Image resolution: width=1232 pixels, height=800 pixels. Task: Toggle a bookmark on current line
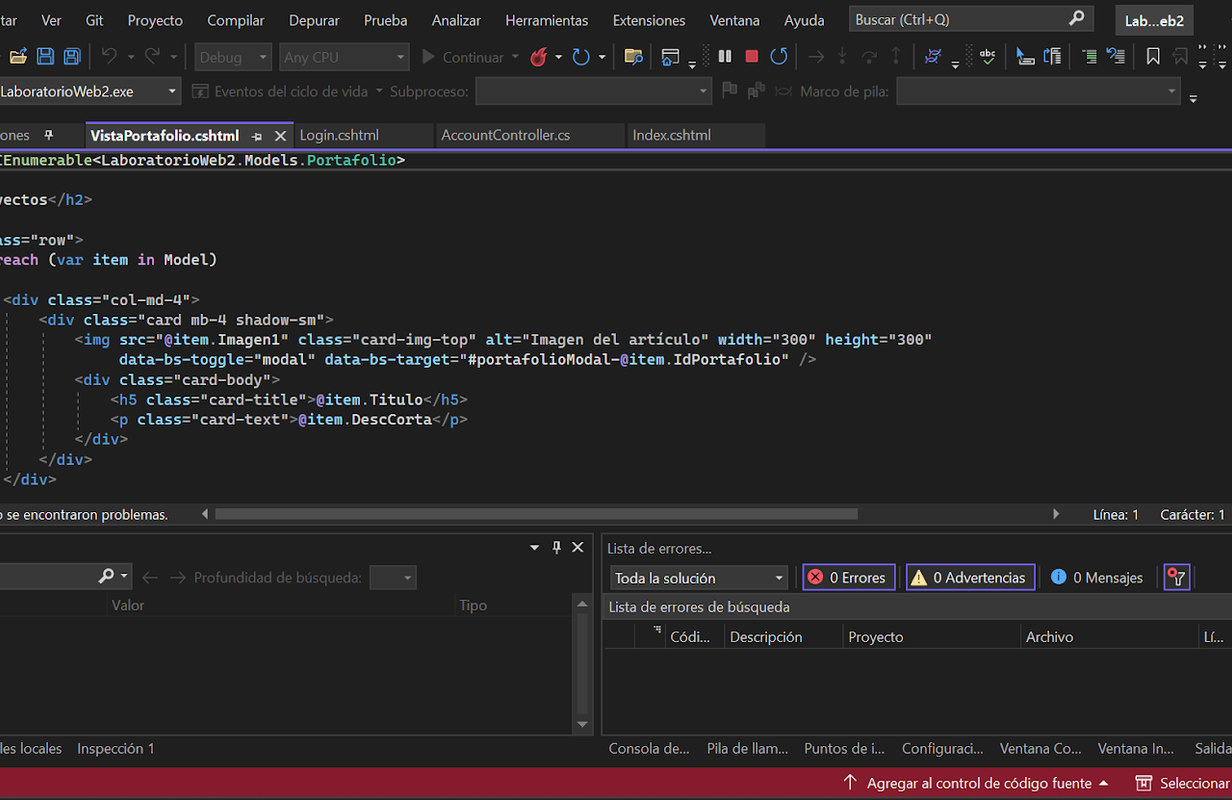click(1153, 57)
